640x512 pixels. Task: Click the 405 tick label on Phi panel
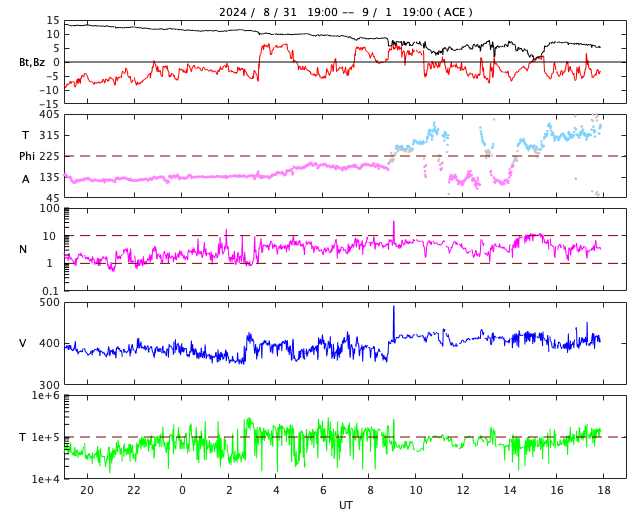[x=49, y=115]
